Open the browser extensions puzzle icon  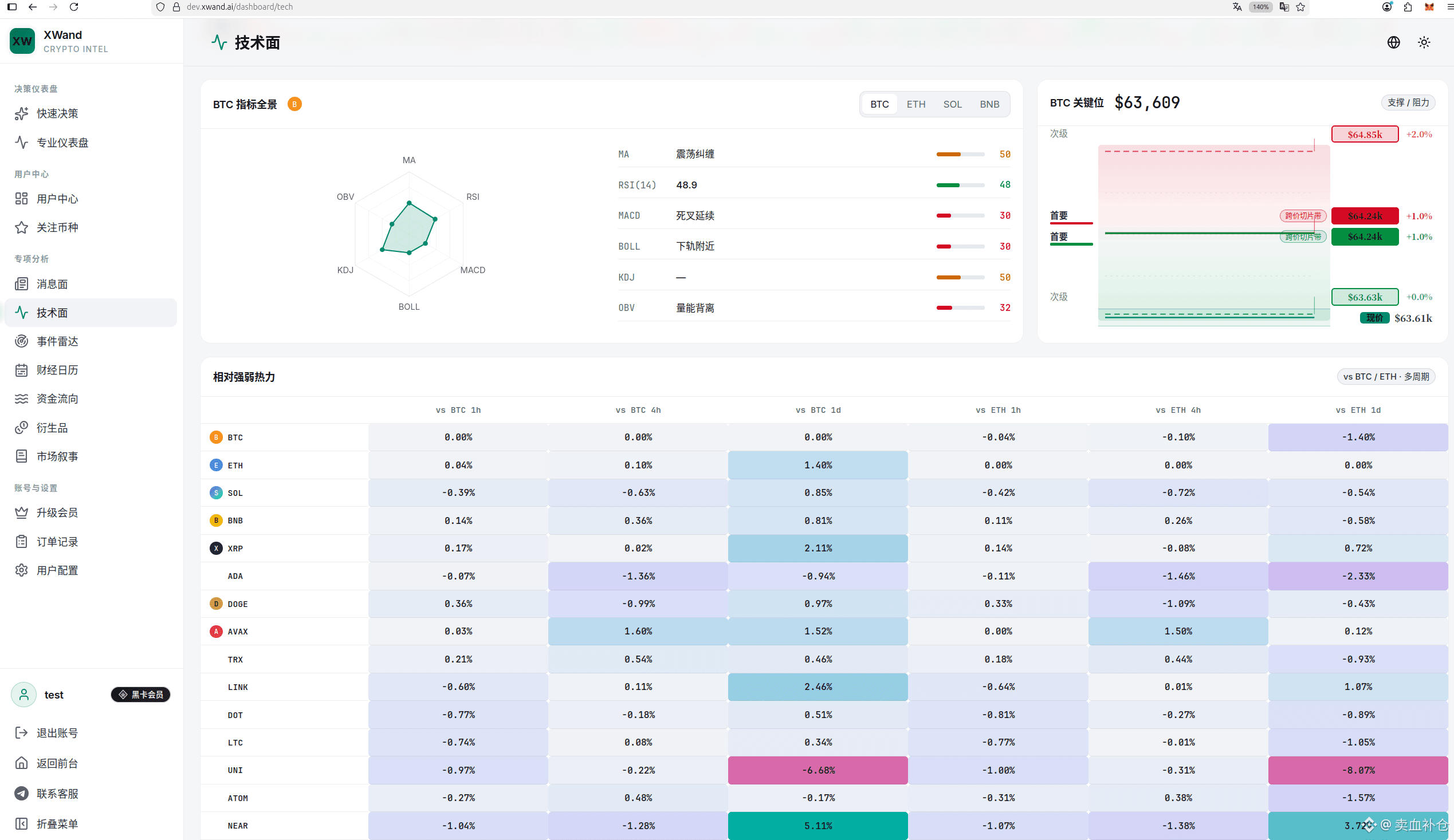[x=1408, y=7]
